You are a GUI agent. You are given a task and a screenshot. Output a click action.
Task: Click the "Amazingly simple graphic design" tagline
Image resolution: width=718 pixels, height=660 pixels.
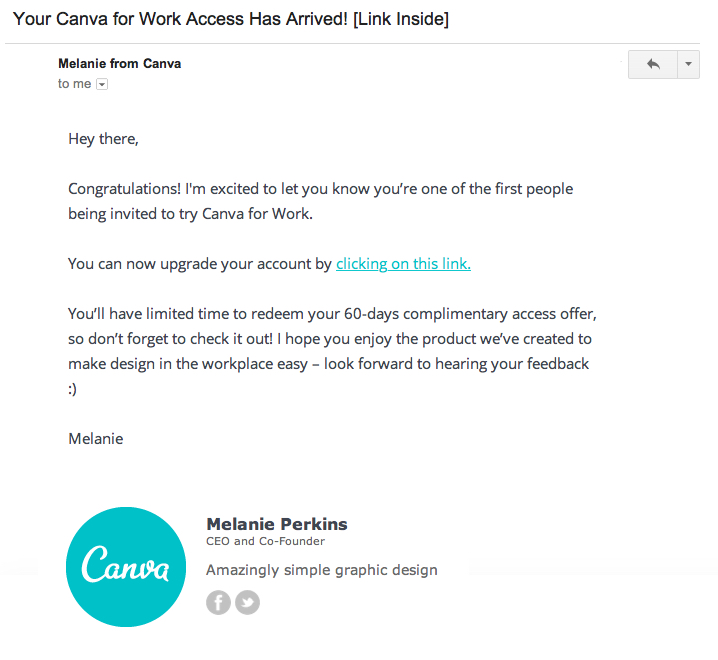tap(321, 570)
